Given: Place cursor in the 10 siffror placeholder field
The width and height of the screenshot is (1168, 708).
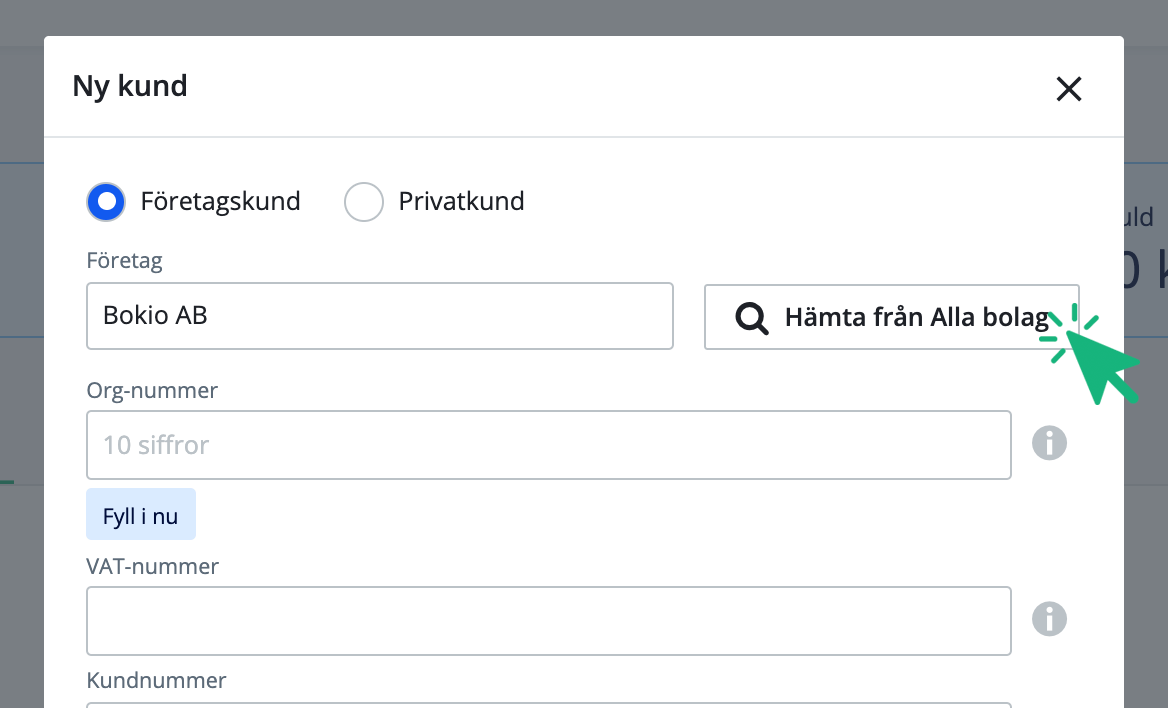Looking at the screenshot, I should pos(548,444).
